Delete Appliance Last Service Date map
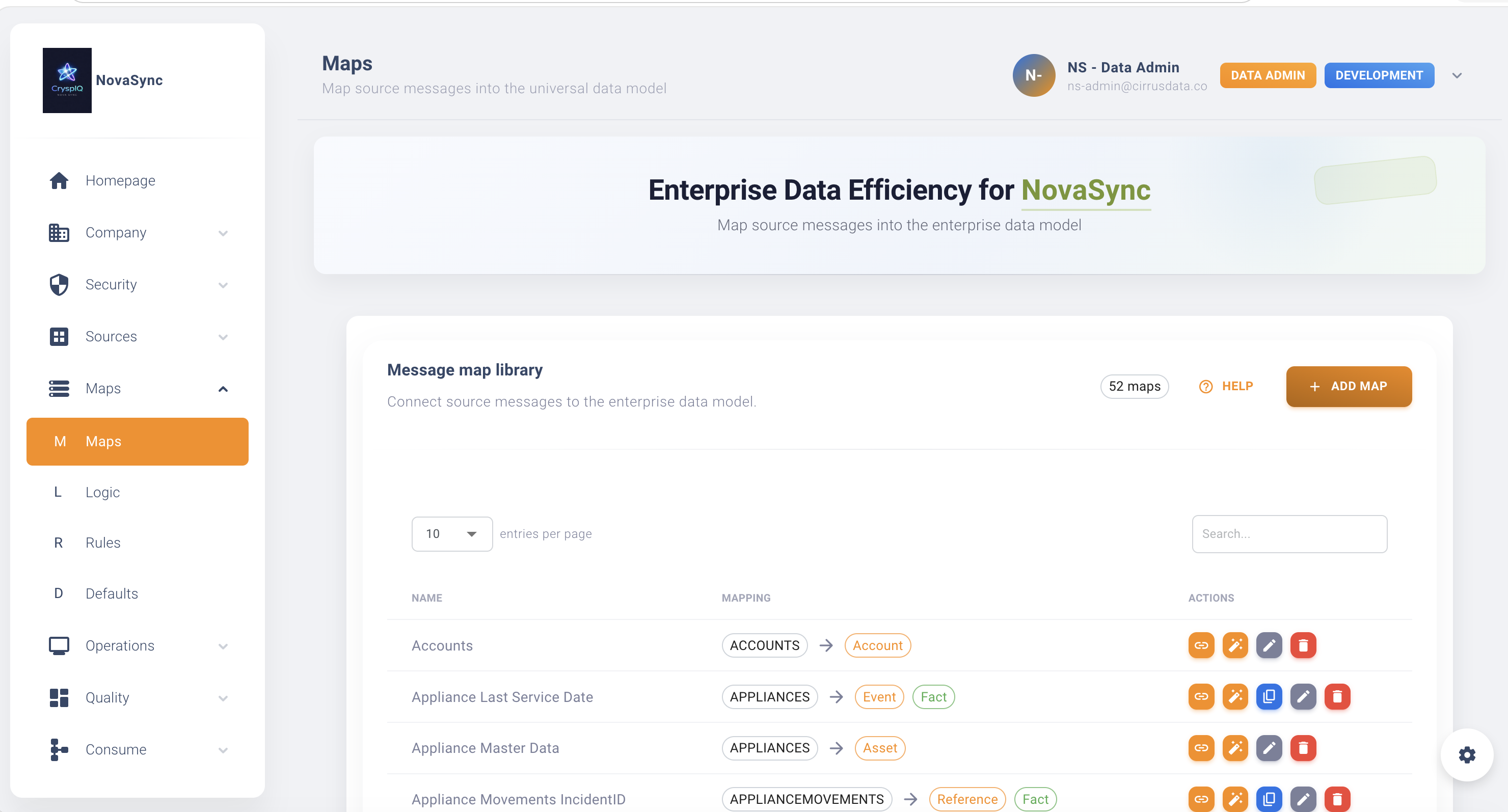This screenshot has width=1508, height=812. (x=1337, y=697)
